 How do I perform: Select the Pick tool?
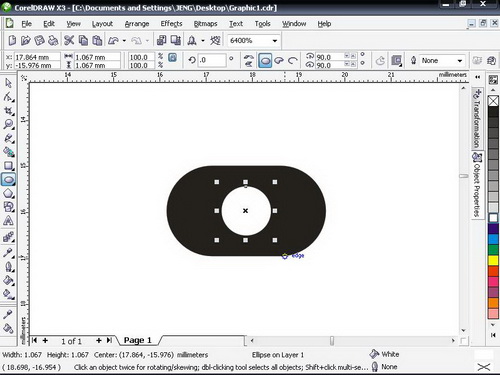pyautogui.click(x=8, y=83)
